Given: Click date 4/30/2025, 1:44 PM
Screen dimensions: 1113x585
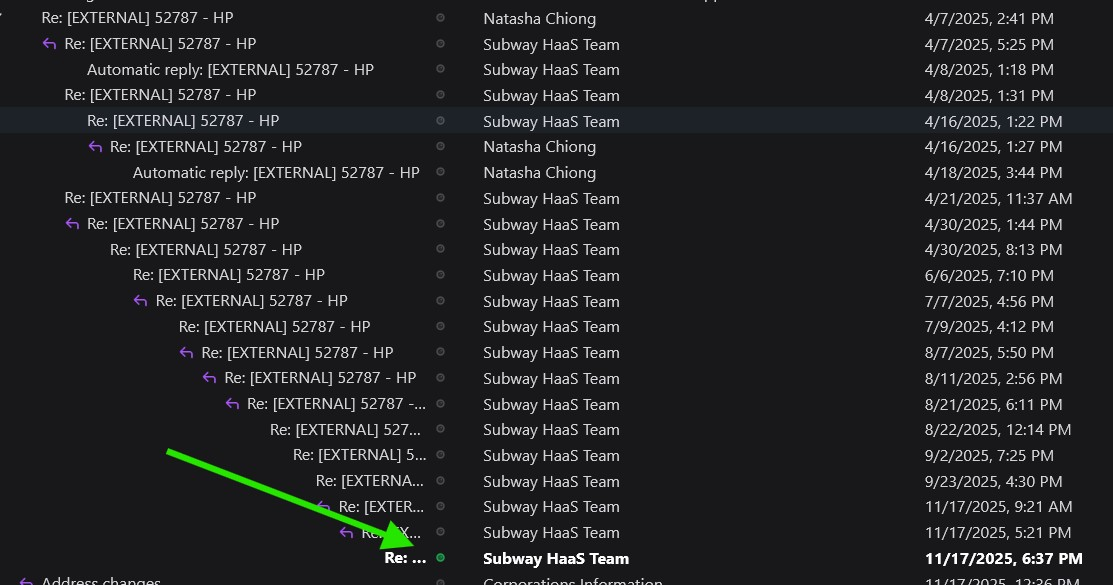Looking at the screenshot, I should click(993, 224).
